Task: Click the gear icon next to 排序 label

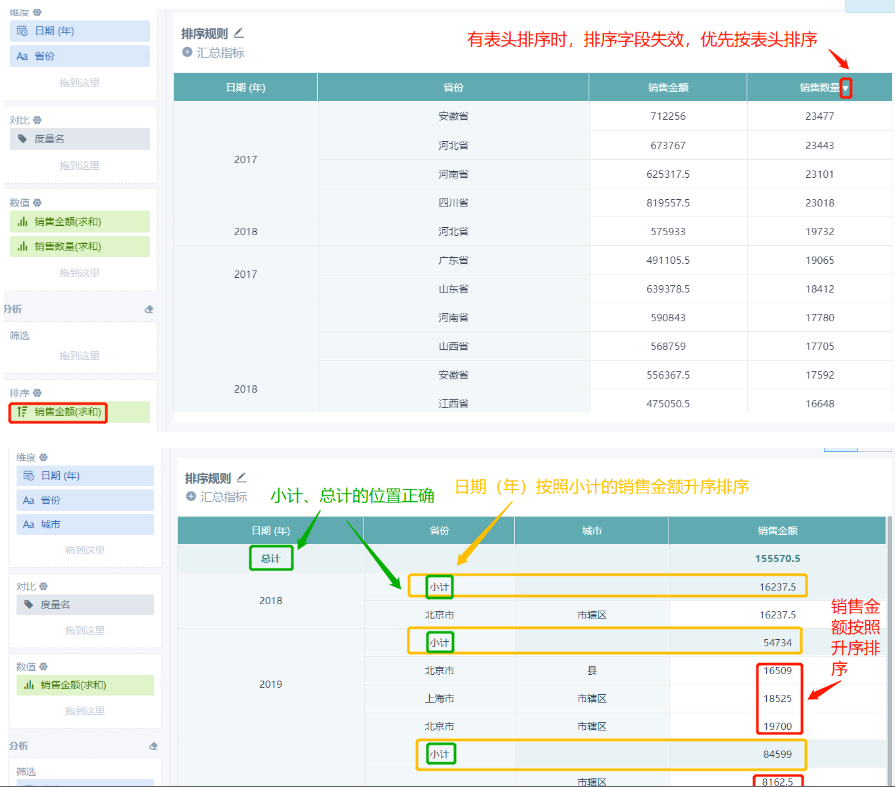Action: (x=38, y=393)
